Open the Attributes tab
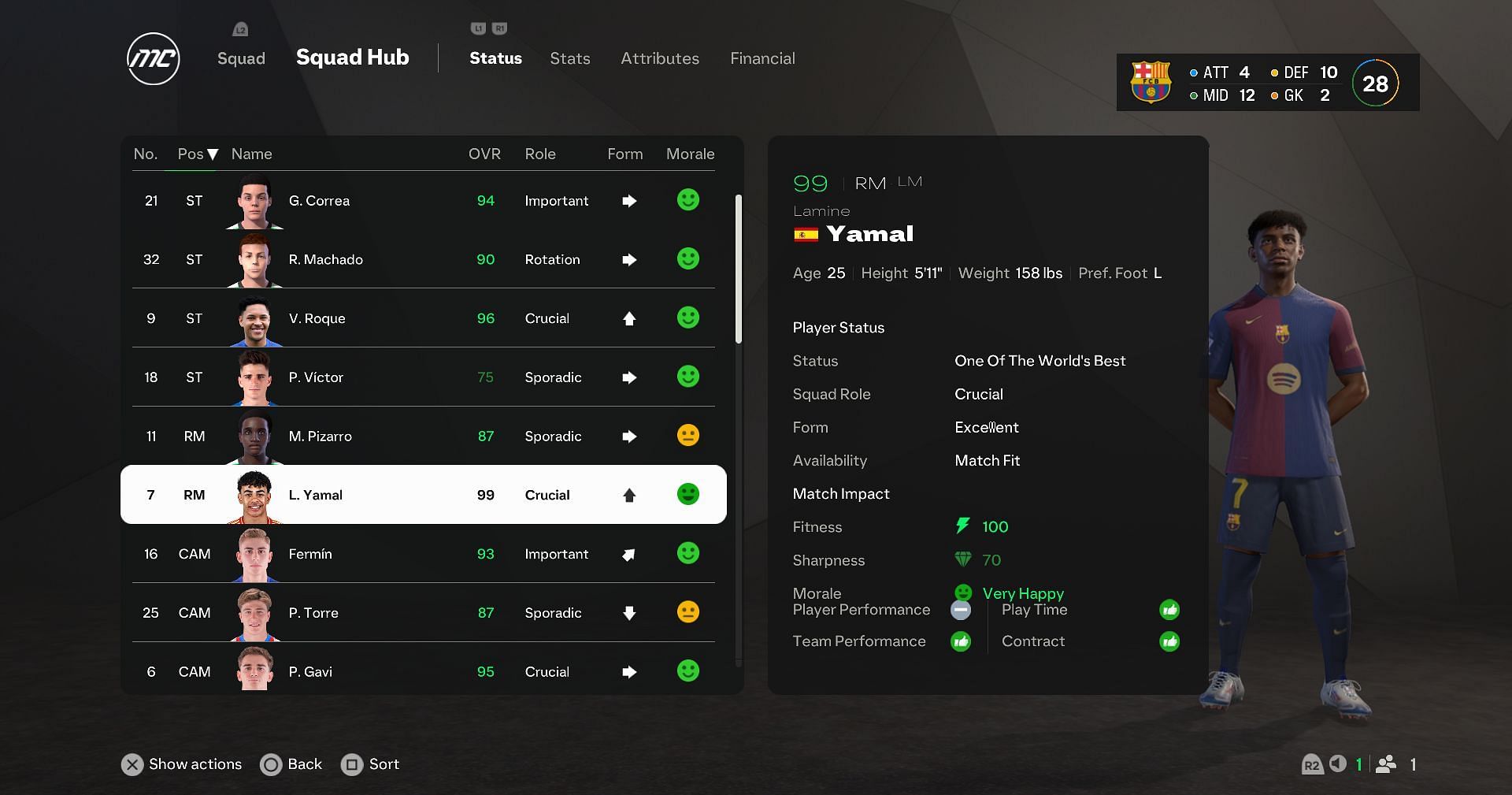 pos(659,58)
